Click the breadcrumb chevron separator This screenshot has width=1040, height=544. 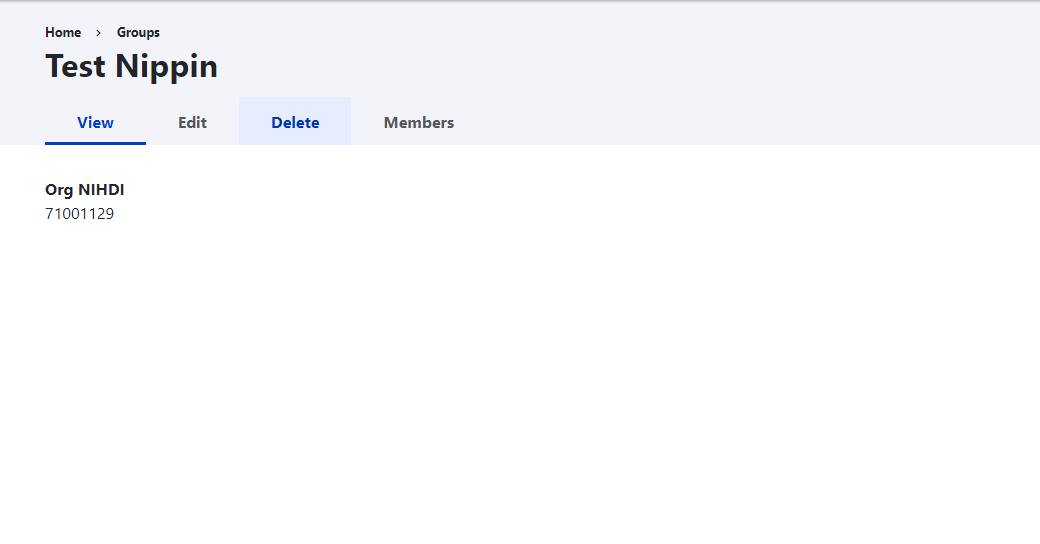coord(99,33)
